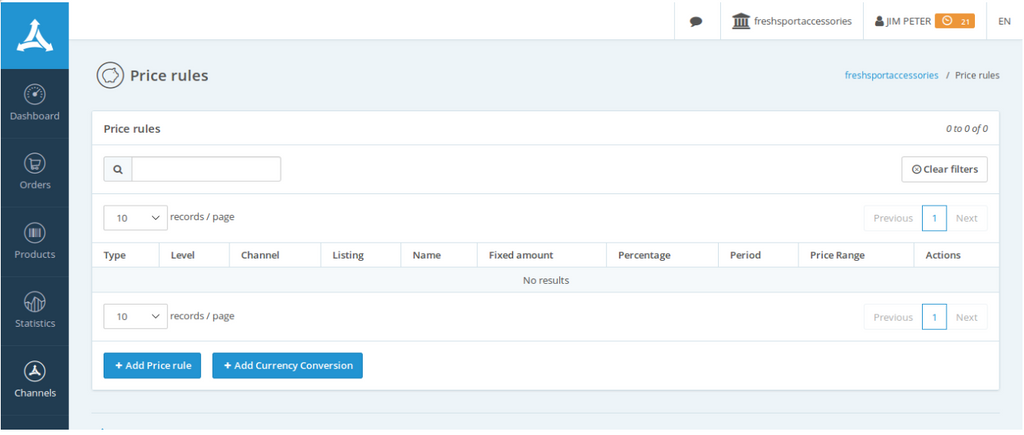This screenshot has width=1024, height=435.
Task: Click the Add Currency Conversion button
Action: pos(287,366)
